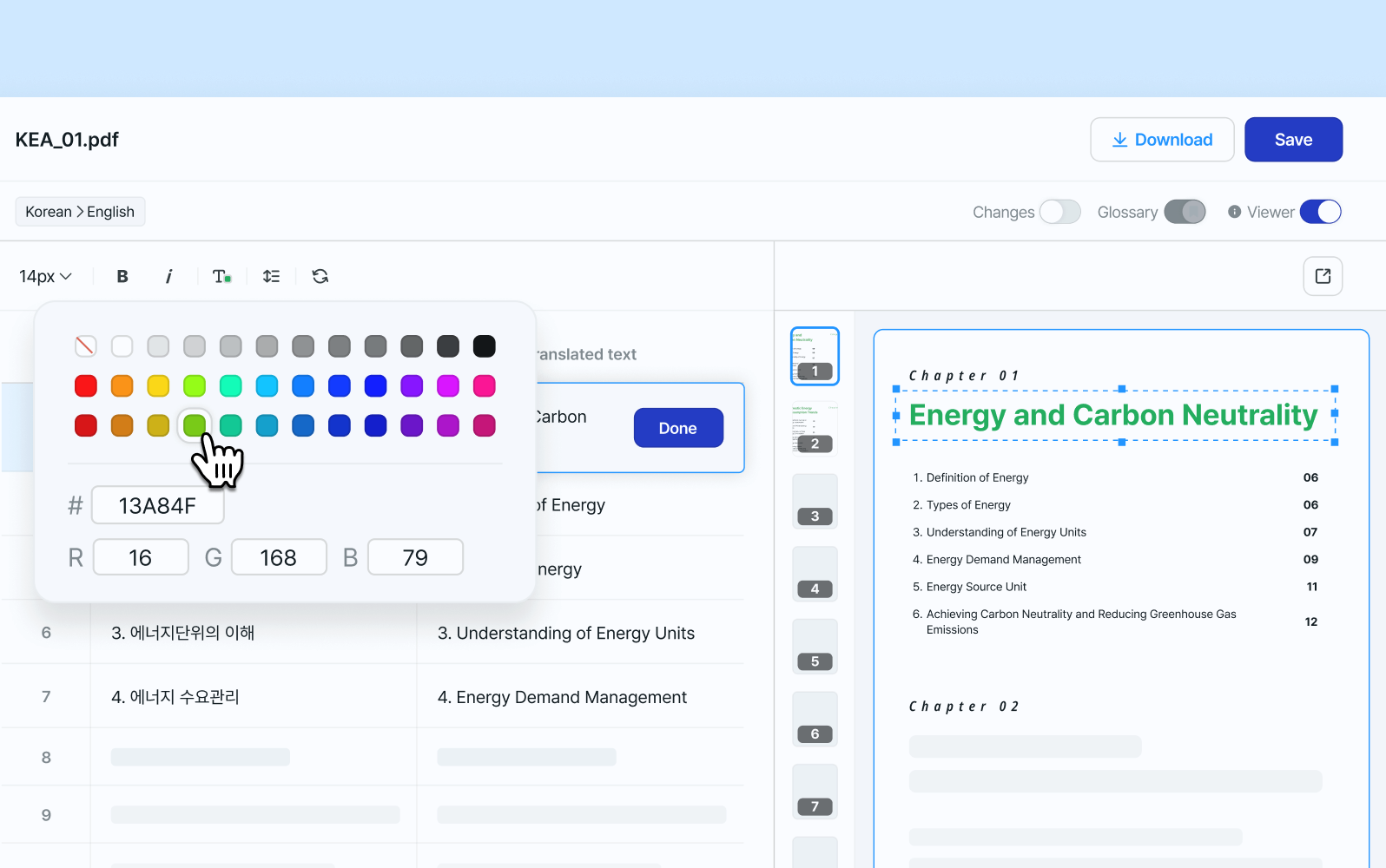Click the refresh translation icon
Screen dimensions: 1386x868
click(320, 276)
